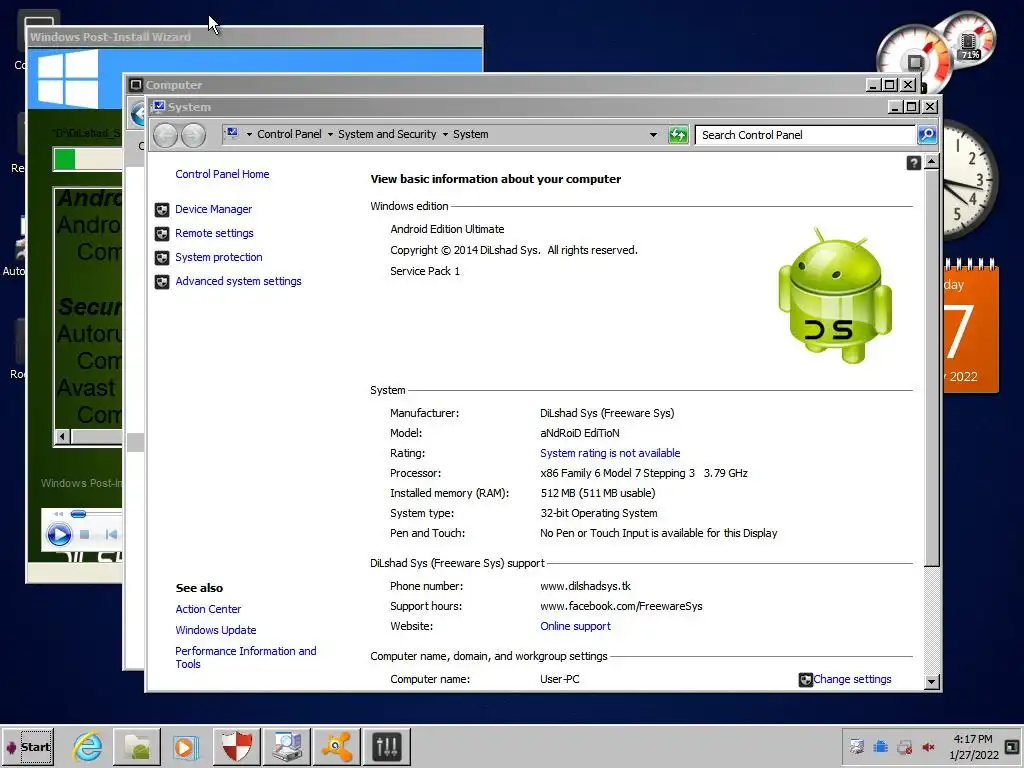The image size is (1024, 768).
Task: Click the Device Manager shield icon
Action: [x=162, y=210]
